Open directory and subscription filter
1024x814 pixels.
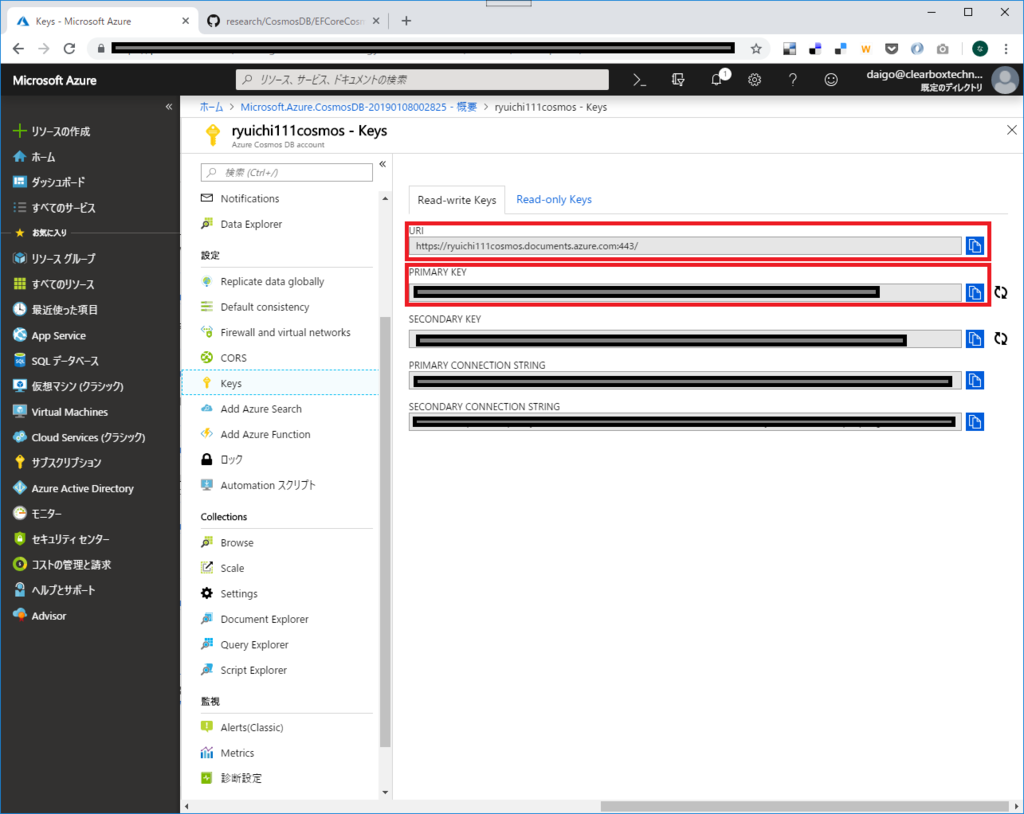click(678, 80)
